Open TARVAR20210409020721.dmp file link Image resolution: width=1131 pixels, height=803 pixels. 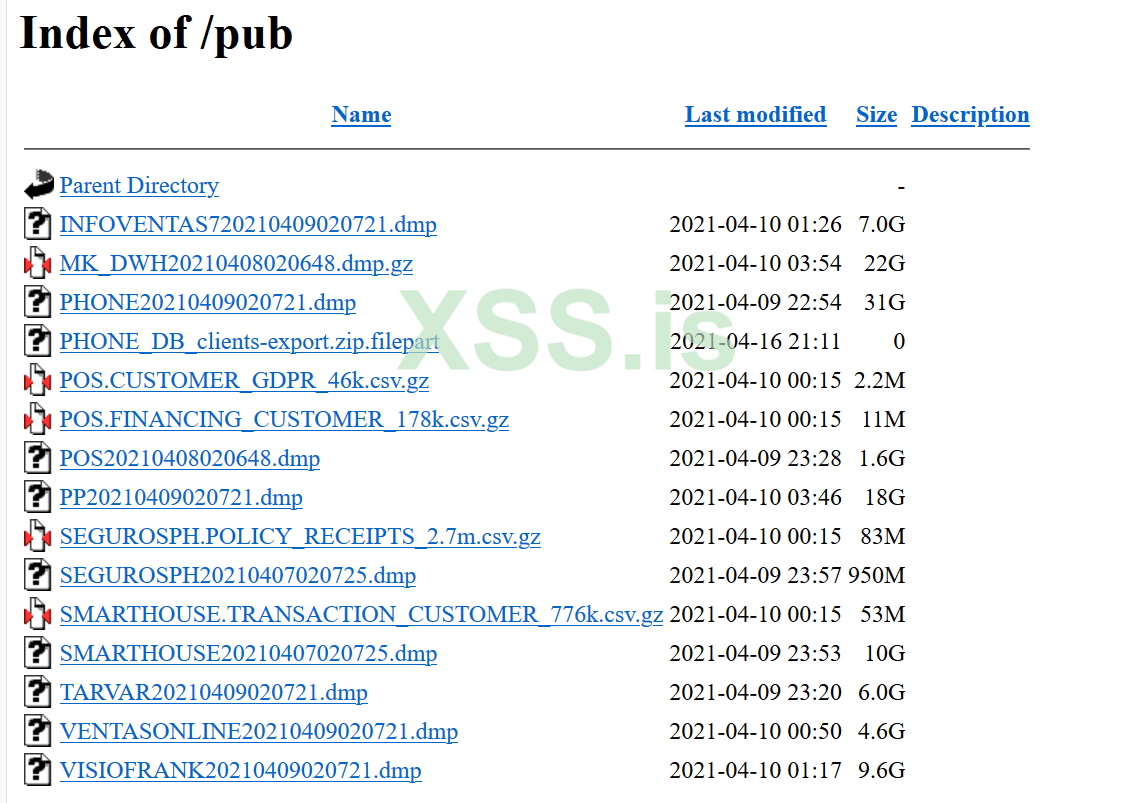(214, 692)
